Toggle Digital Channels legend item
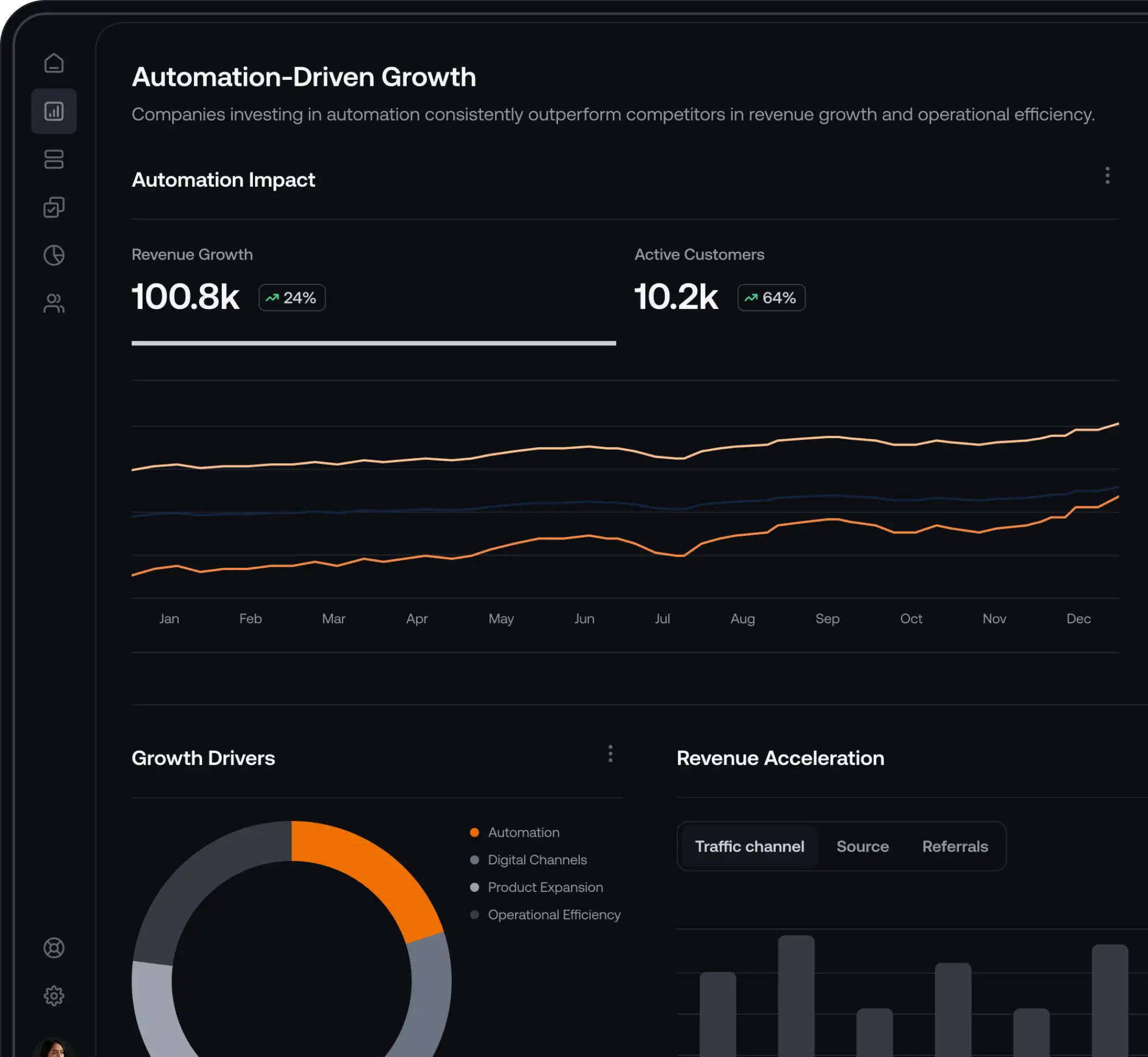1148x1057 pixels. click(x=536, y=860)
